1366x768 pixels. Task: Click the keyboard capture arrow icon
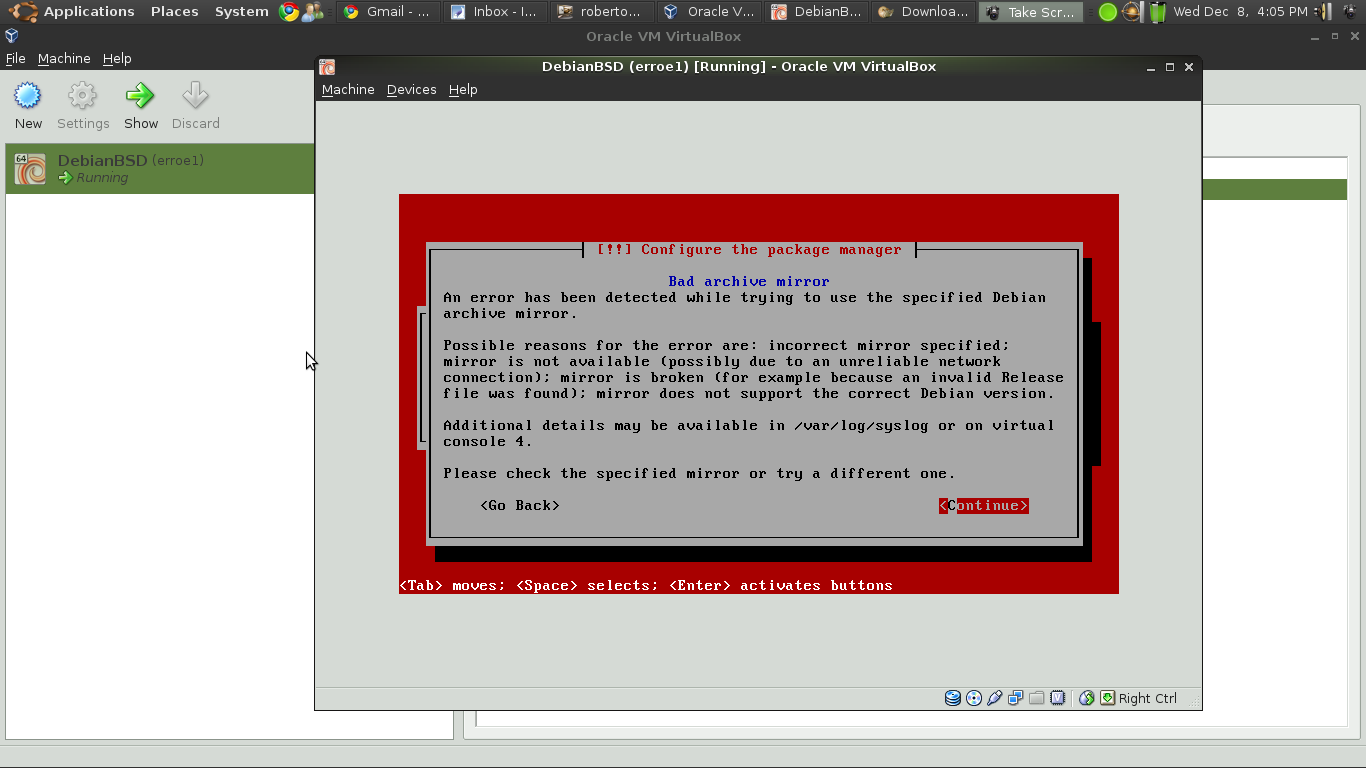(1107, 698)
